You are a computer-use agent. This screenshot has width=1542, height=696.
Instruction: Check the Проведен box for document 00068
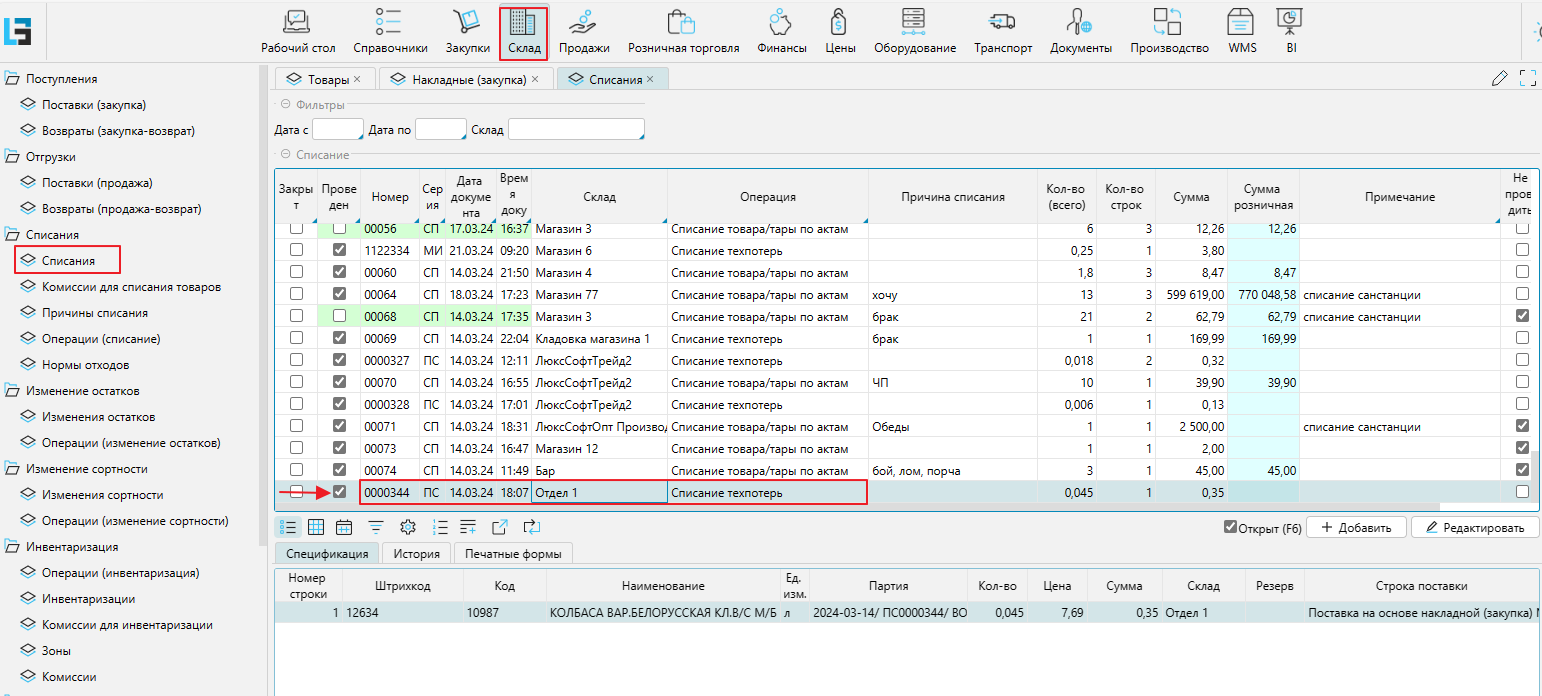340,316
